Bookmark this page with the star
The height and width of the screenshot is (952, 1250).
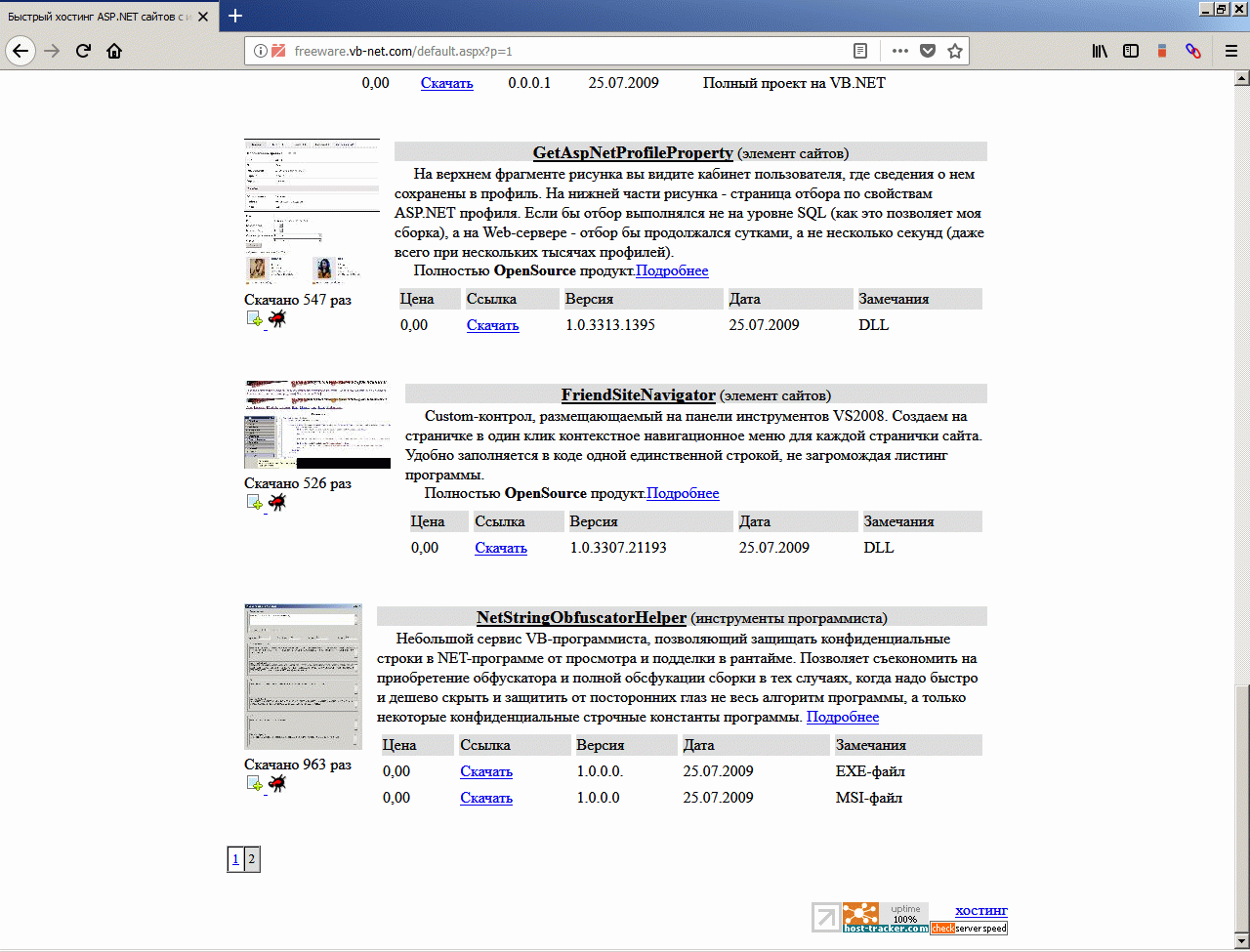pyautogui.click(x=955, y=51)
